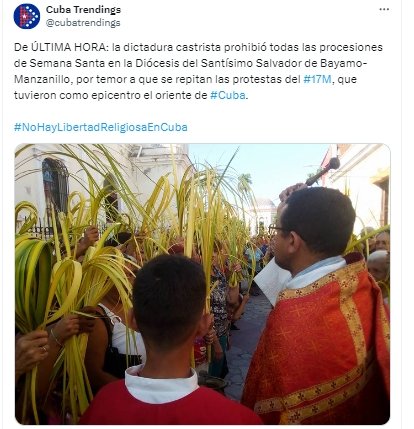Click the raised microphone in the photo
The height and width of the screenshot is (429, 414).
tap(323, 171)
